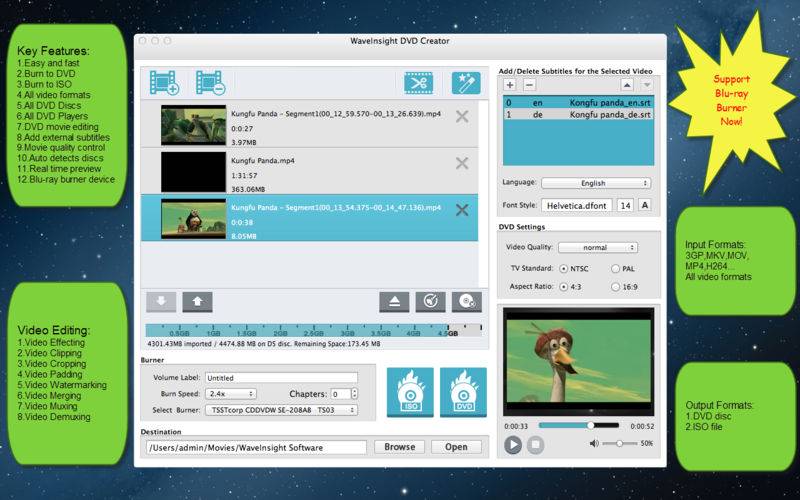Select NTSC TV standard

564,268
